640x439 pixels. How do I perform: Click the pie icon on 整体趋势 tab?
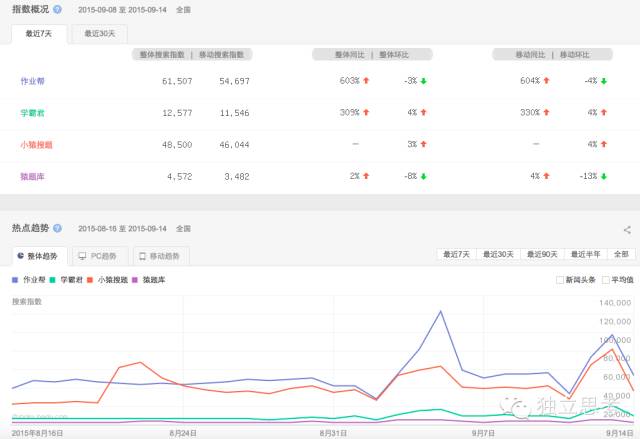pos(22,256)
